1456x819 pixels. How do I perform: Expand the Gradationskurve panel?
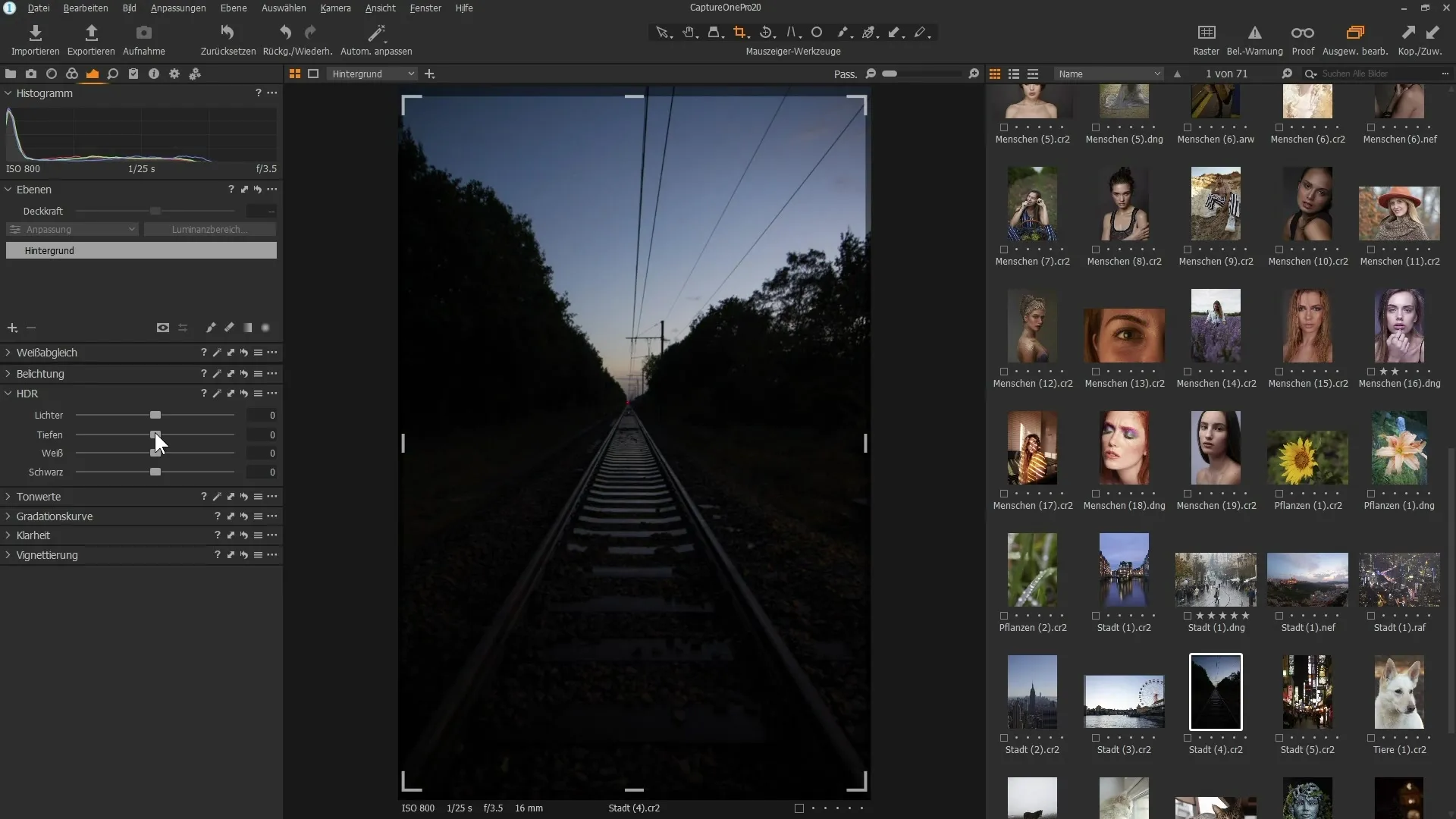coord(8,516)
